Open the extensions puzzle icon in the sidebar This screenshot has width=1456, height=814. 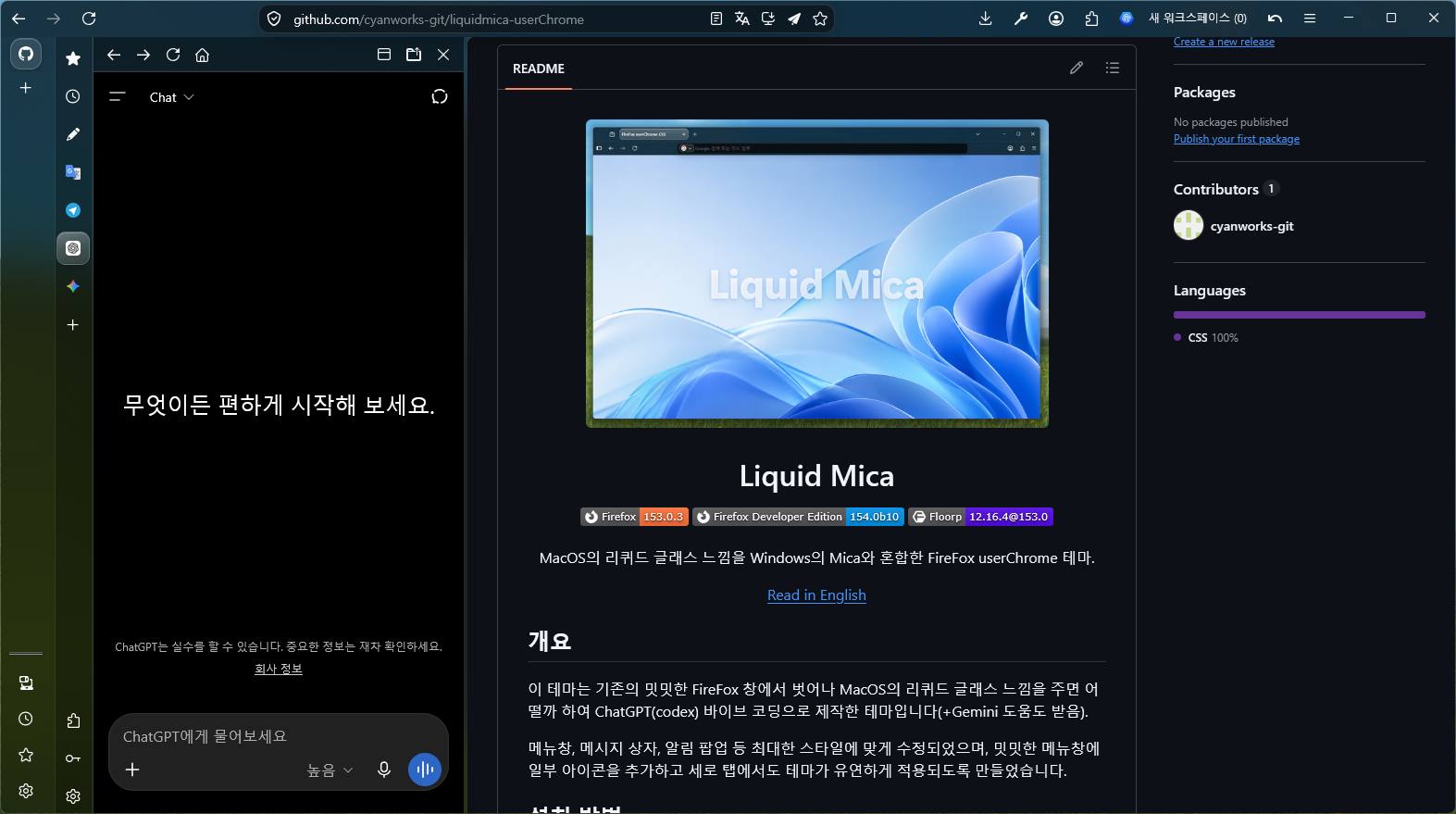[x=73, y=720]
